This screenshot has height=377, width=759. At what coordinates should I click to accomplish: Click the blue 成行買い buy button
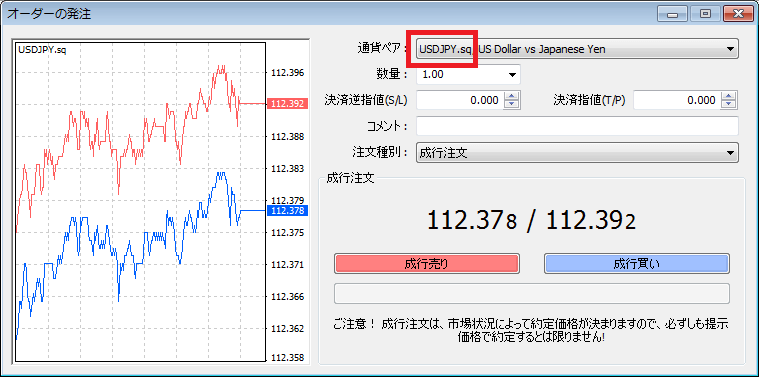pos(637,264)
